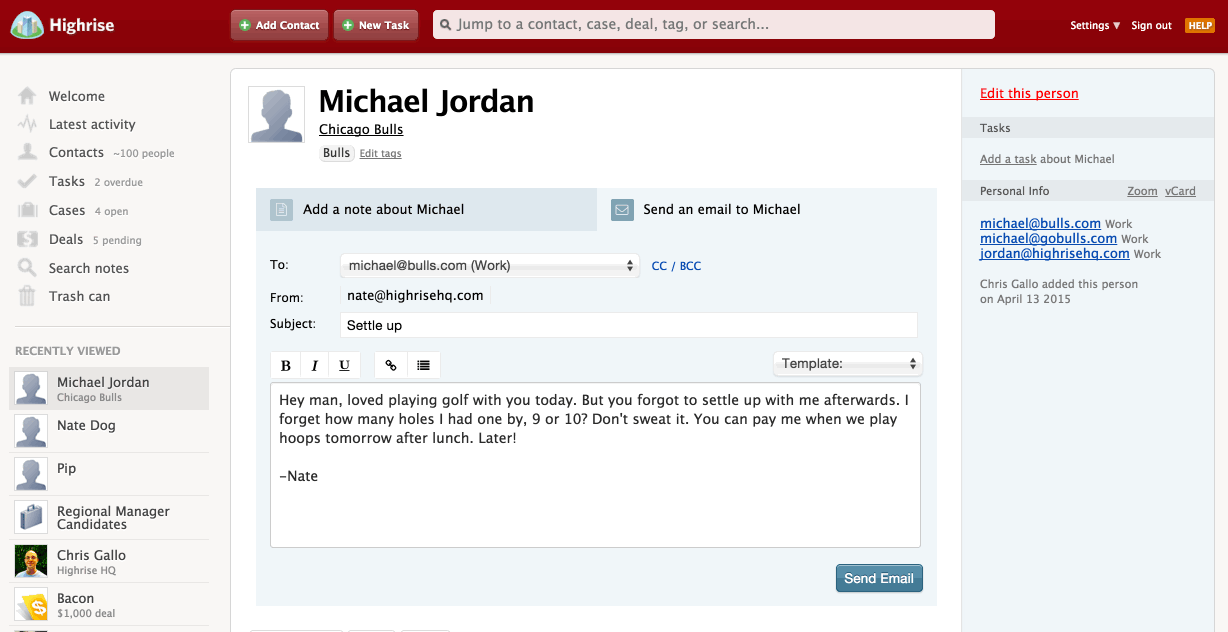The image size is (1228, 632).
Task: Click the green plus on Add Contact
Action: pos(245,25)
